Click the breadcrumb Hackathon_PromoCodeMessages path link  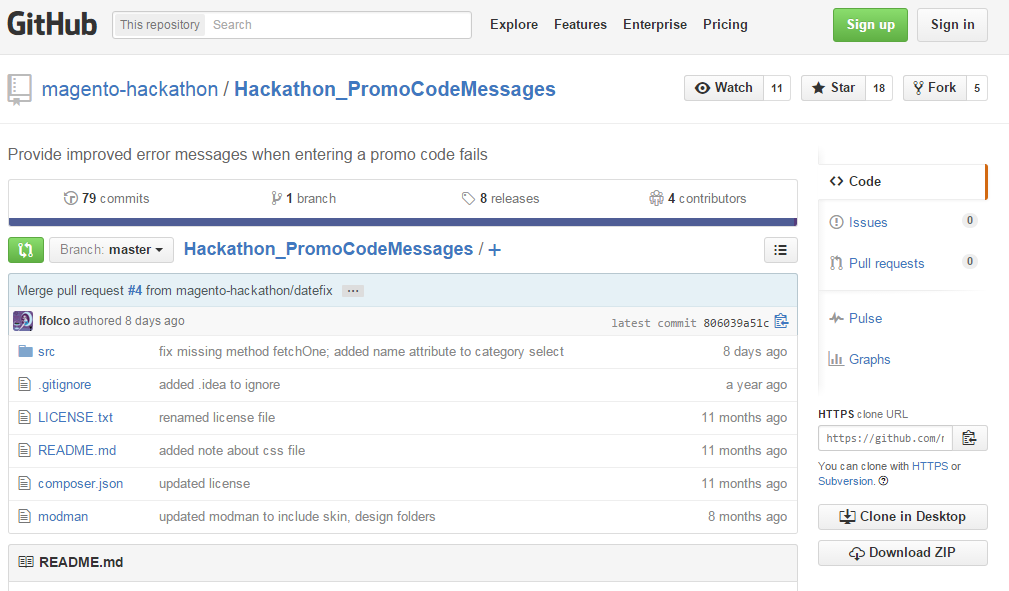(328, 249)
